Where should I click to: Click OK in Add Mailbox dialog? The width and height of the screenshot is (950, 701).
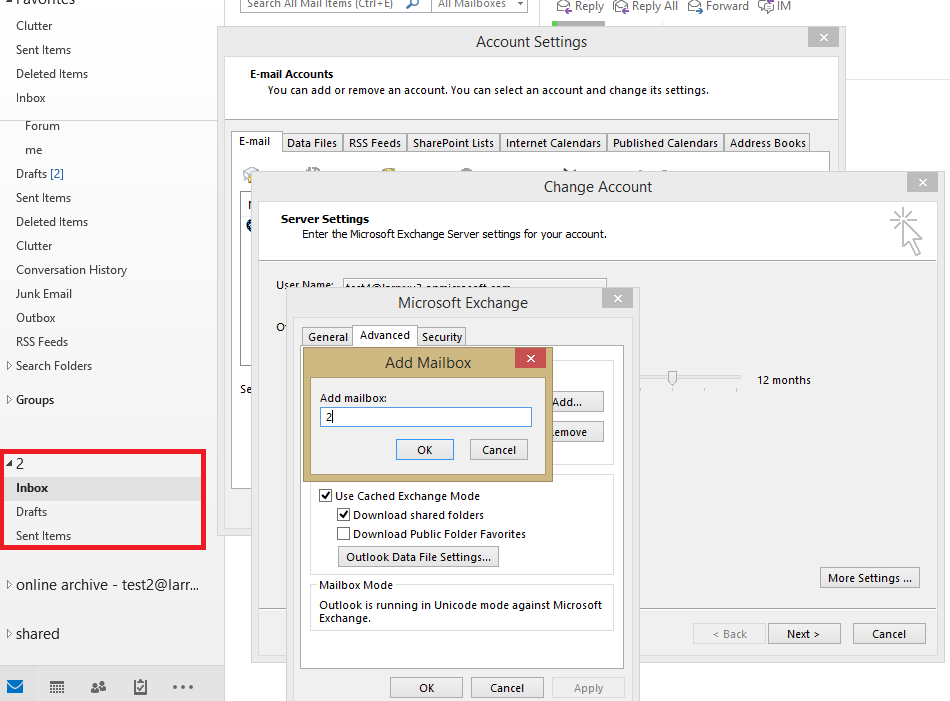point(425,450)
